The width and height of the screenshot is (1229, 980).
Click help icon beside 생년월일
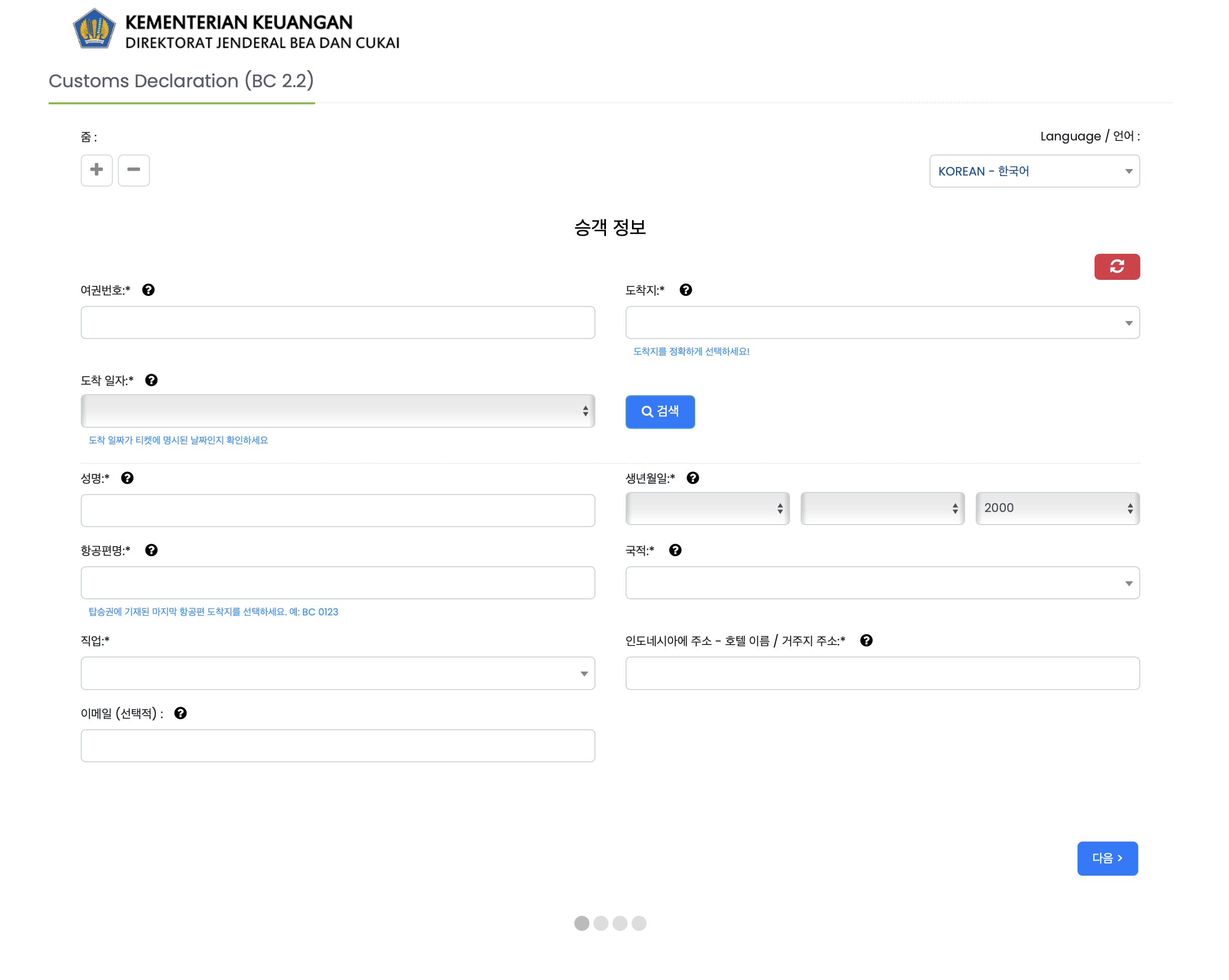click(x=693, y=478)
